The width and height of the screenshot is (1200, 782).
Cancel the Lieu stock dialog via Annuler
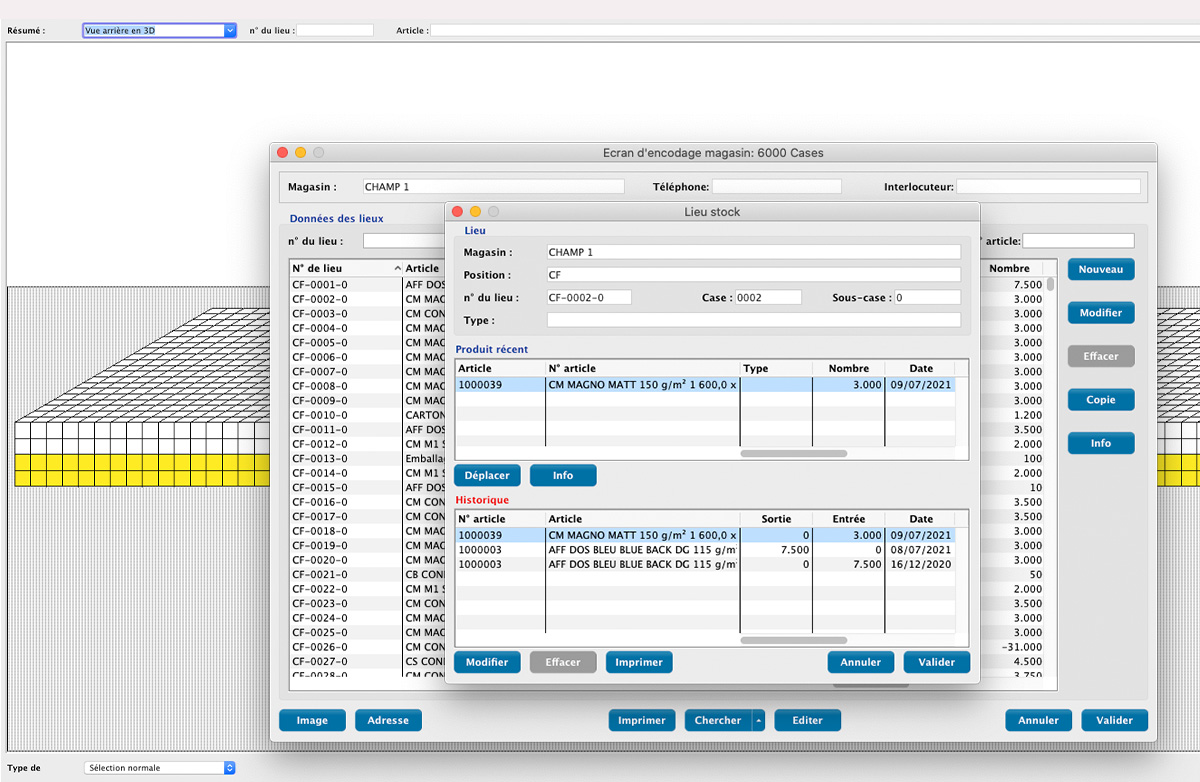[860, 661]
